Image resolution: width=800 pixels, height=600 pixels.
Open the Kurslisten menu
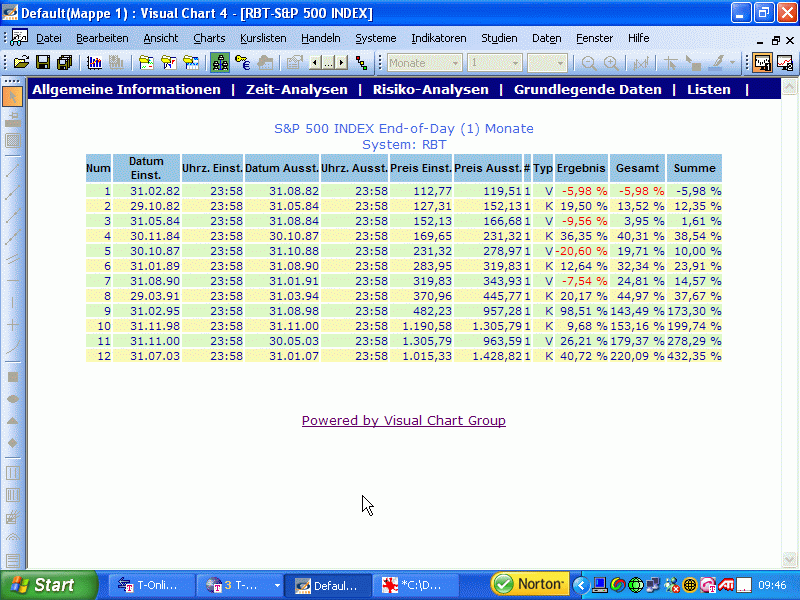[263, 38]
